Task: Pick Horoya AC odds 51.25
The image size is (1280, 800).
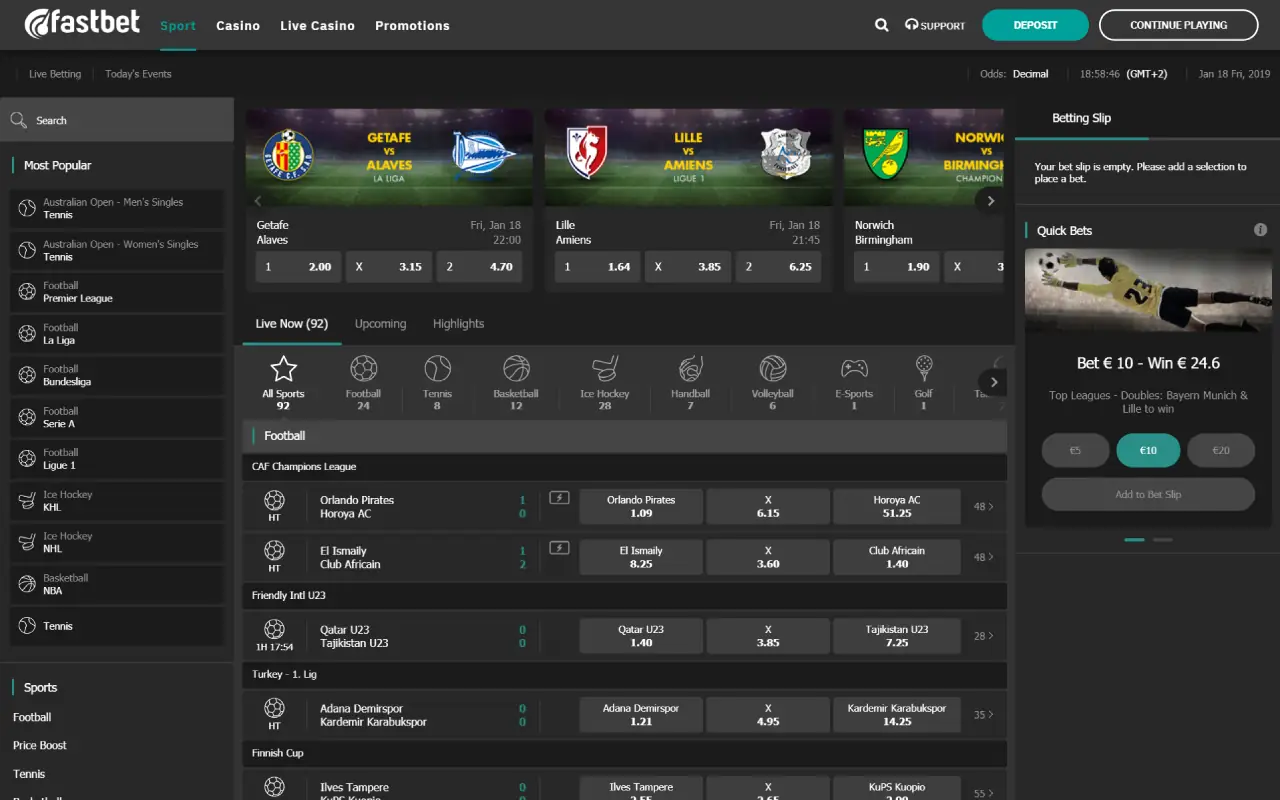Action: pyautogui.click(x=897, y=506)
